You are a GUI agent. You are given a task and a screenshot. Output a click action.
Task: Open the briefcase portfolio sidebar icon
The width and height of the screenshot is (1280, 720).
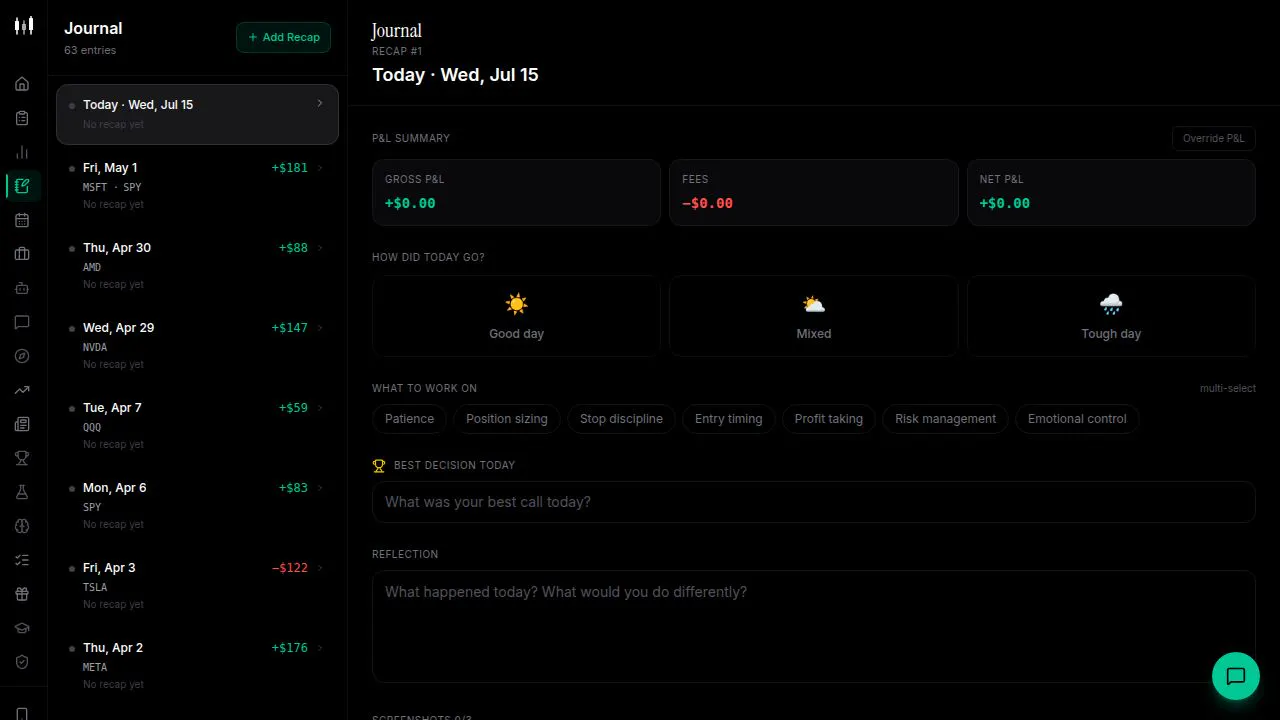coord(22,254)
